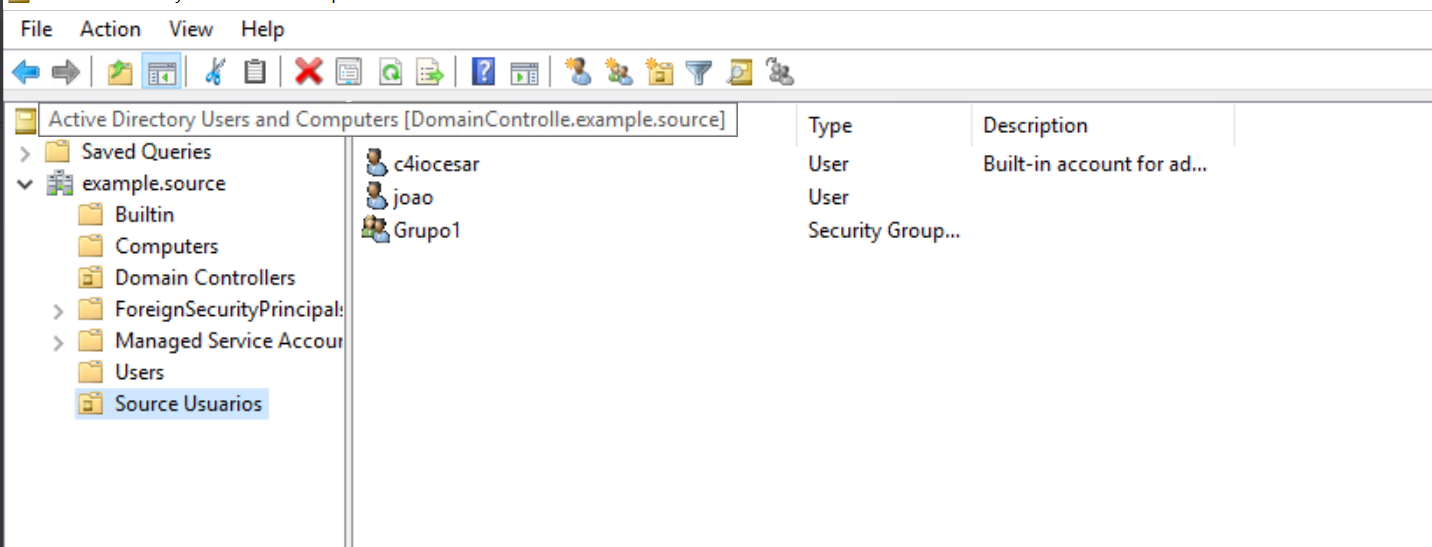Click the green Refresh icon
Screen dimensions: 1432x547
pyautogui.click(x=389, y=72)
